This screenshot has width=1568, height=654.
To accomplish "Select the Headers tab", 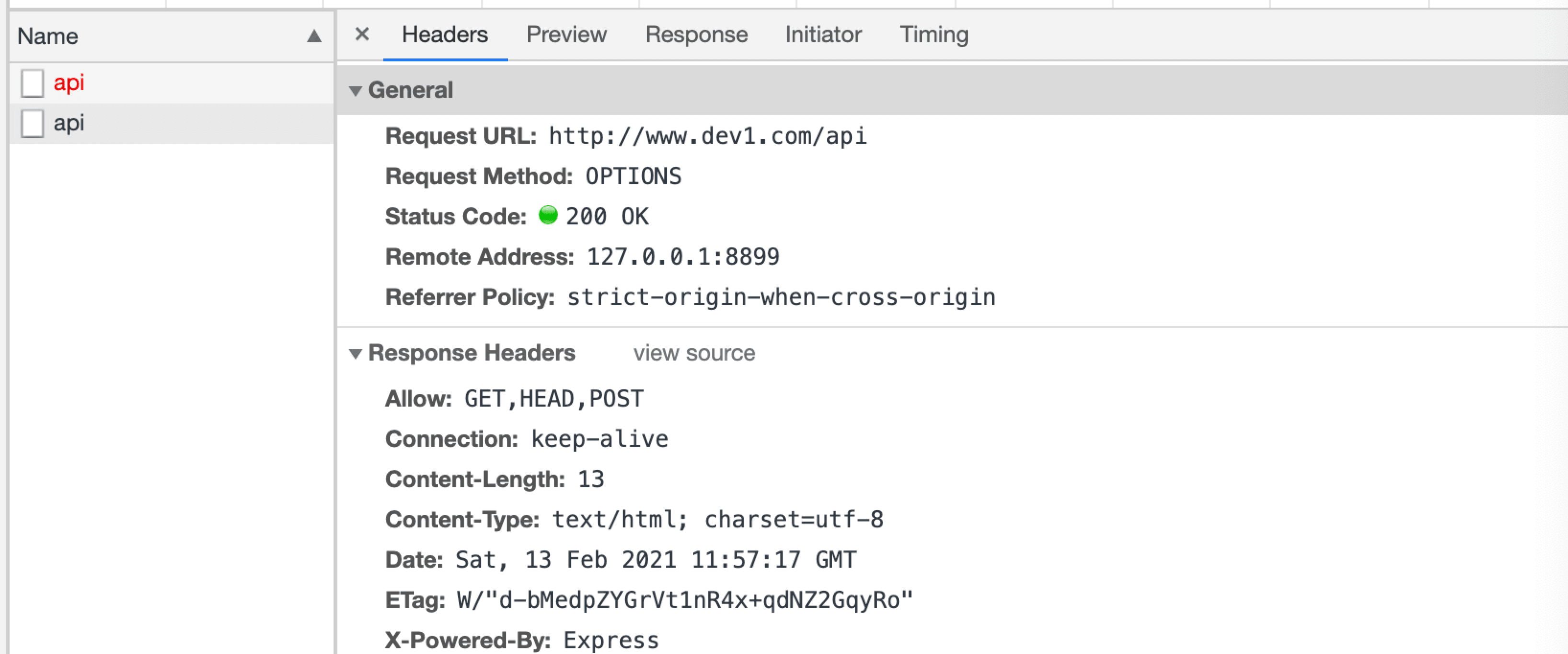I will click(x=444, y=34).
